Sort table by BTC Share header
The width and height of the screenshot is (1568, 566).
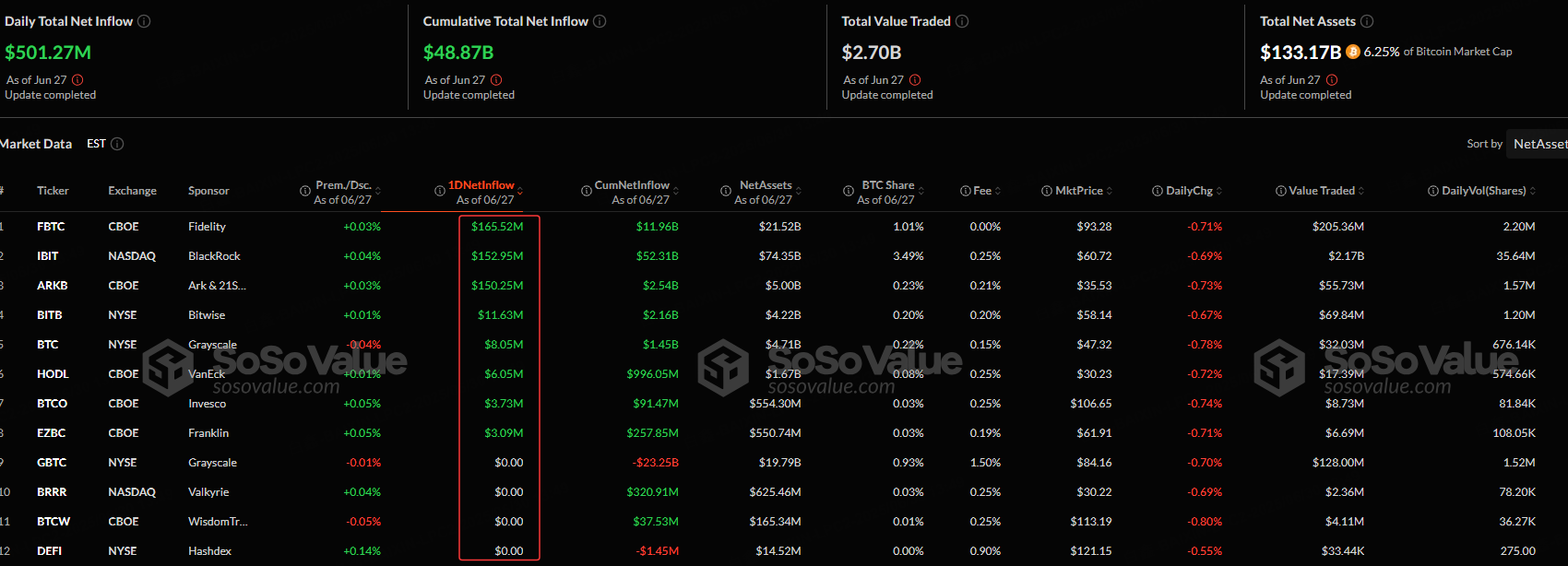point(888,185)
